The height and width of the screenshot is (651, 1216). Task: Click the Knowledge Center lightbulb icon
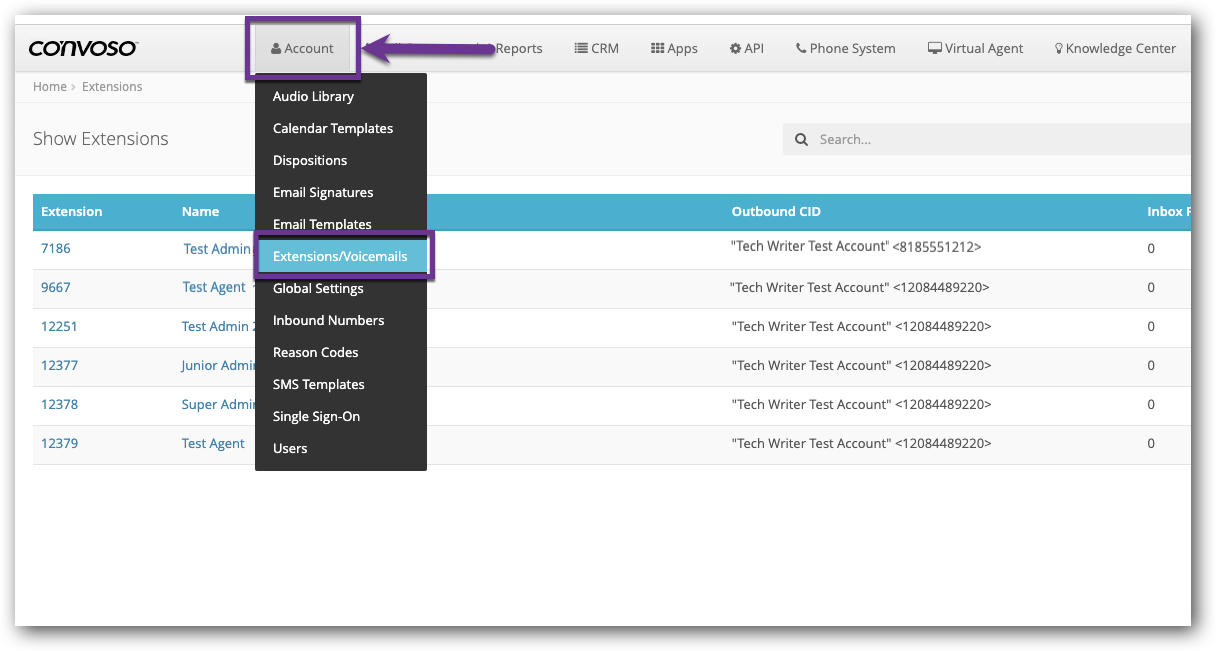pyautogui.click(x=1058, y=47)
